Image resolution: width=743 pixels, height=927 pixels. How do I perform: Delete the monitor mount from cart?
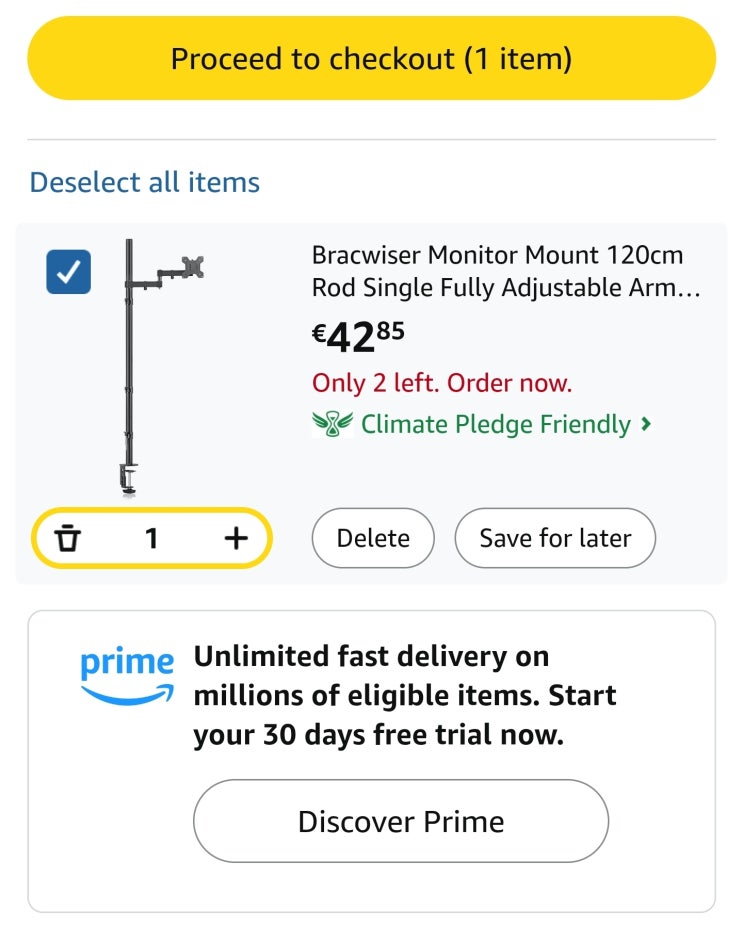(x=373, y=538)
